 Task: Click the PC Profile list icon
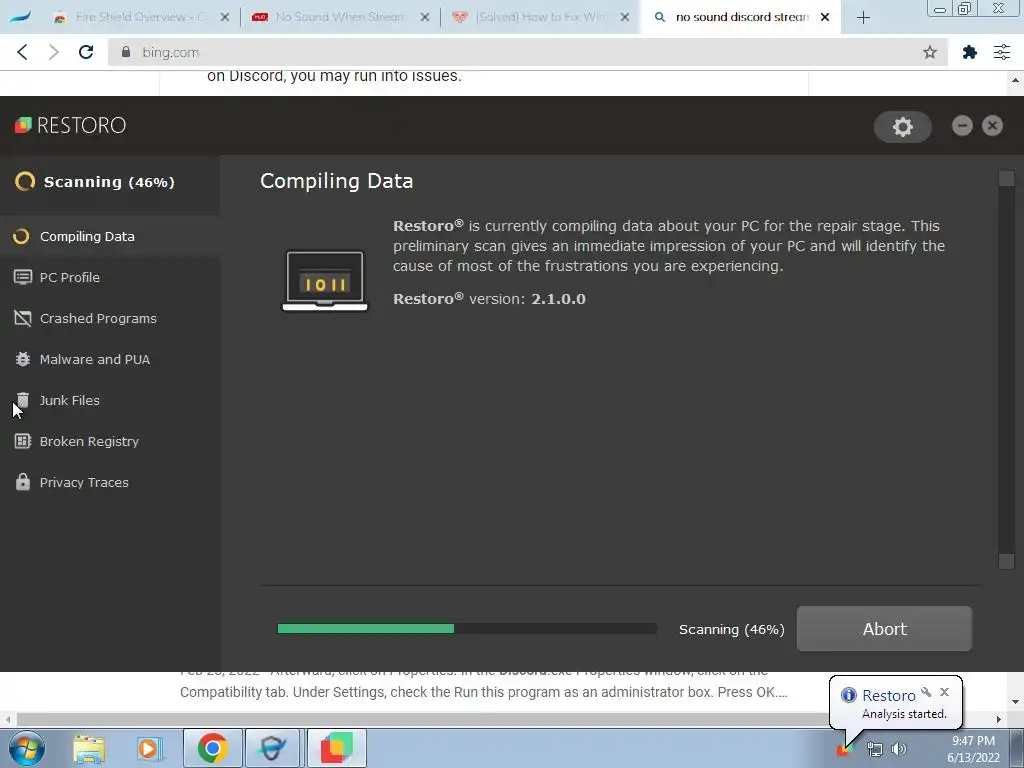pyautogui.click(x=23, y=278)
